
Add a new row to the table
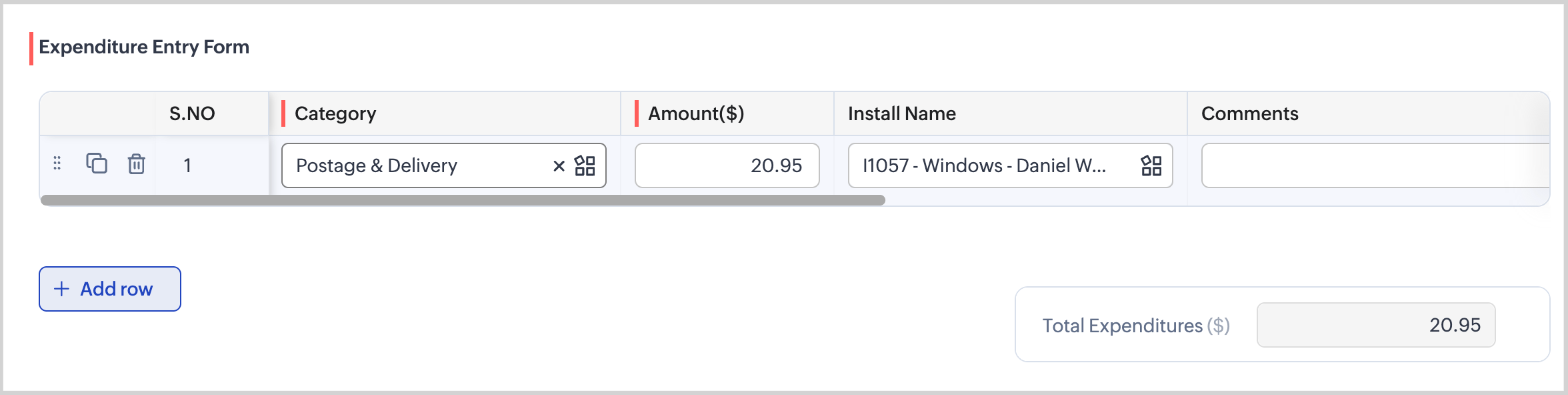pyautogui.click(x=110, y=289)
